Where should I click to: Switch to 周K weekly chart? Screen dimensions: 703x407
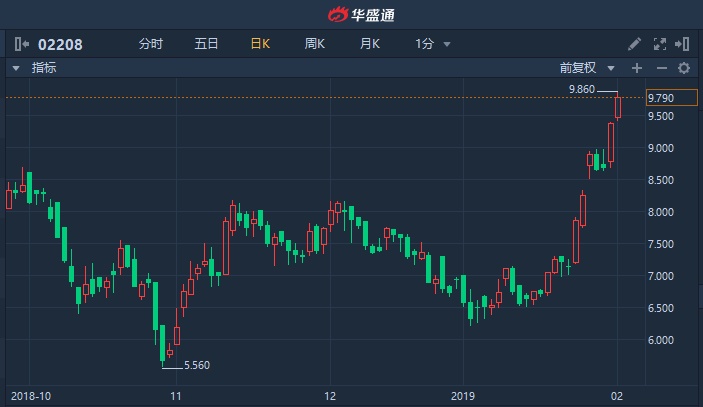coord(315,44)
